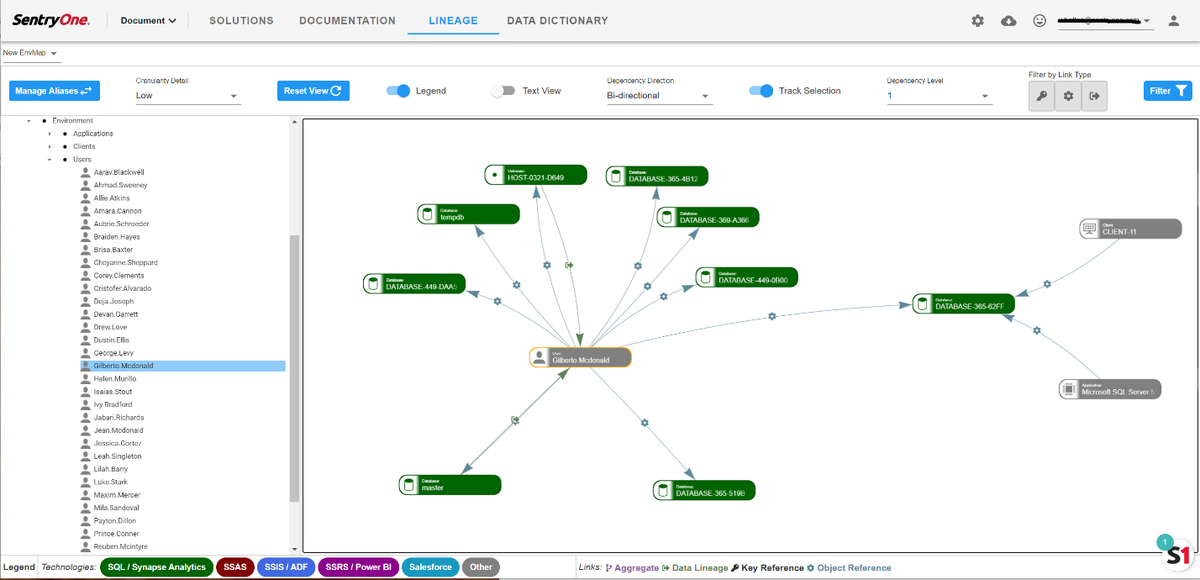Click the Manage Aliases button
Viewport: 1200px width, 580px height.
click(x=54, y=91)
